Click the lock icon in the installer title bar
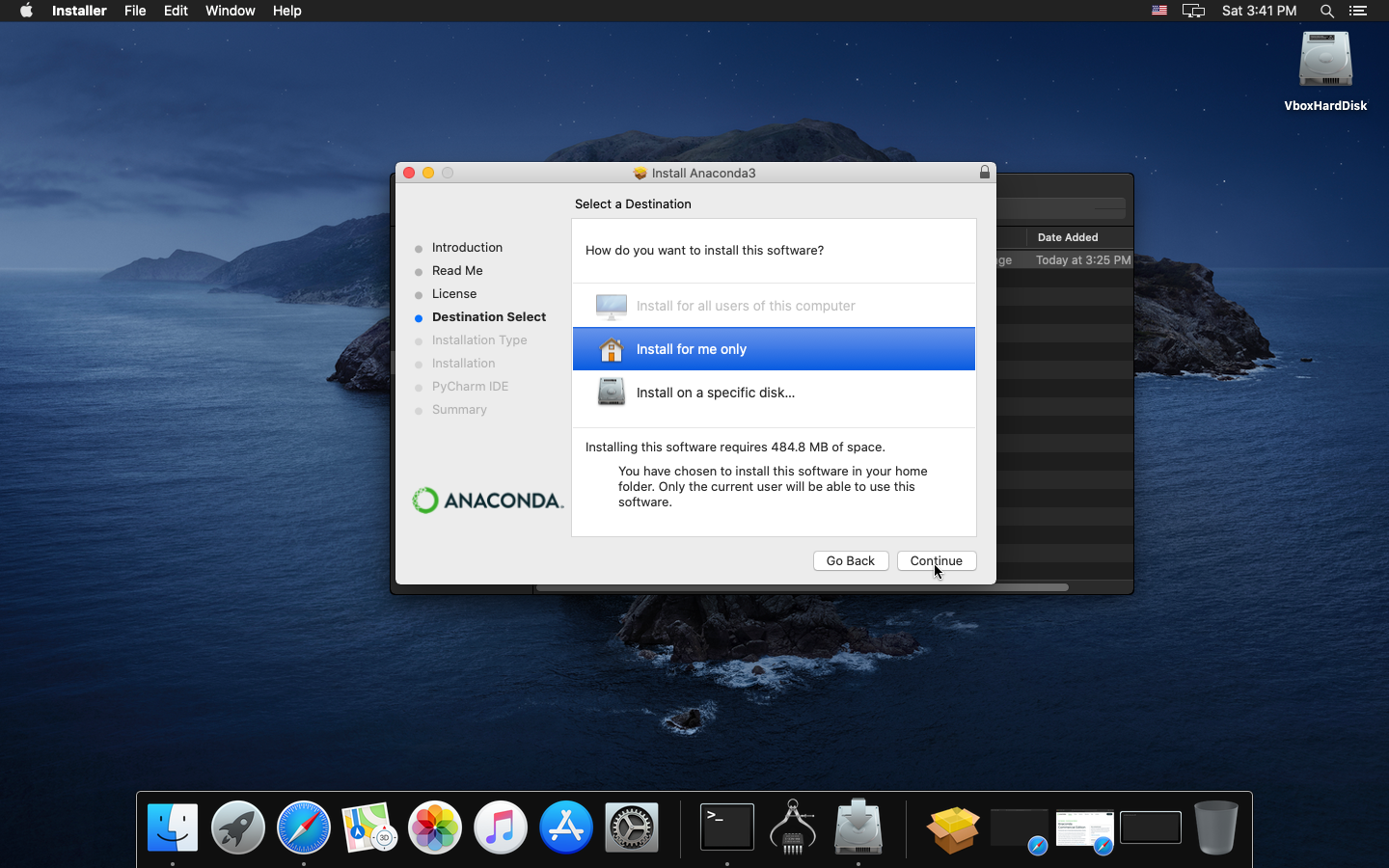 coord(985,172)
